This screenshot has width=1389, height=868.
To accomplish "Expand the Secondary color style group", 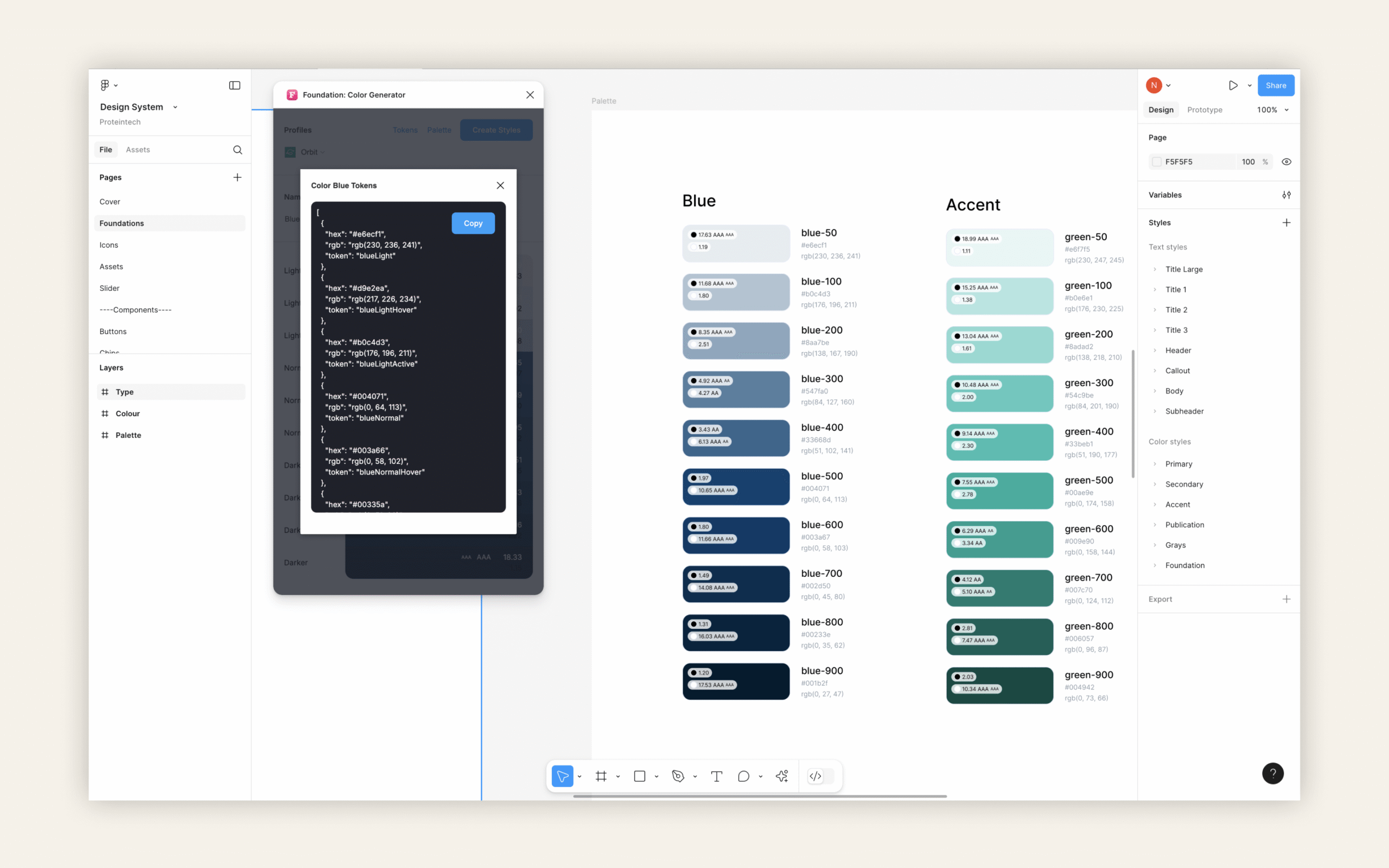I will 1155,484.
